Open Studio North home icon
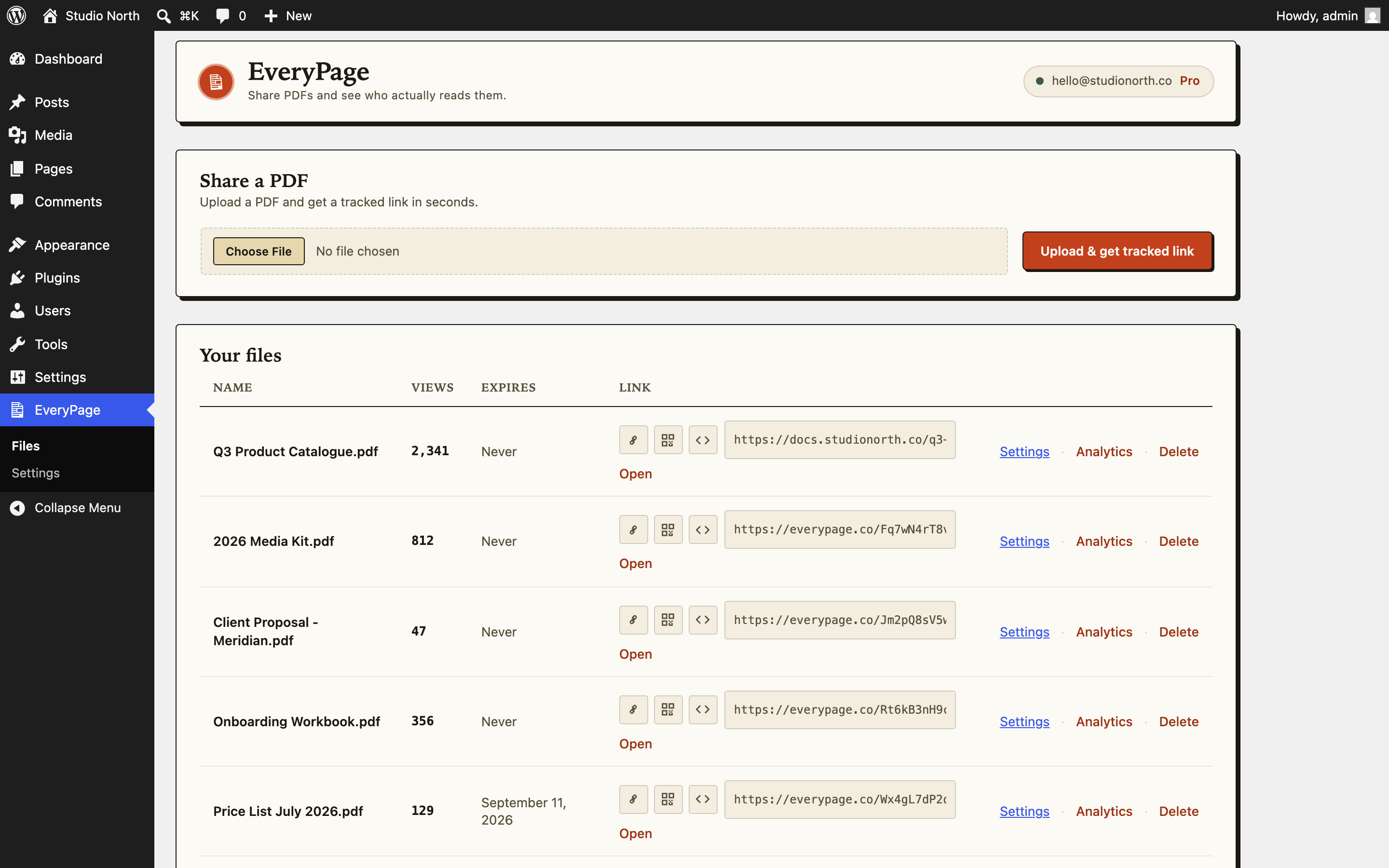 click(50, 15)
